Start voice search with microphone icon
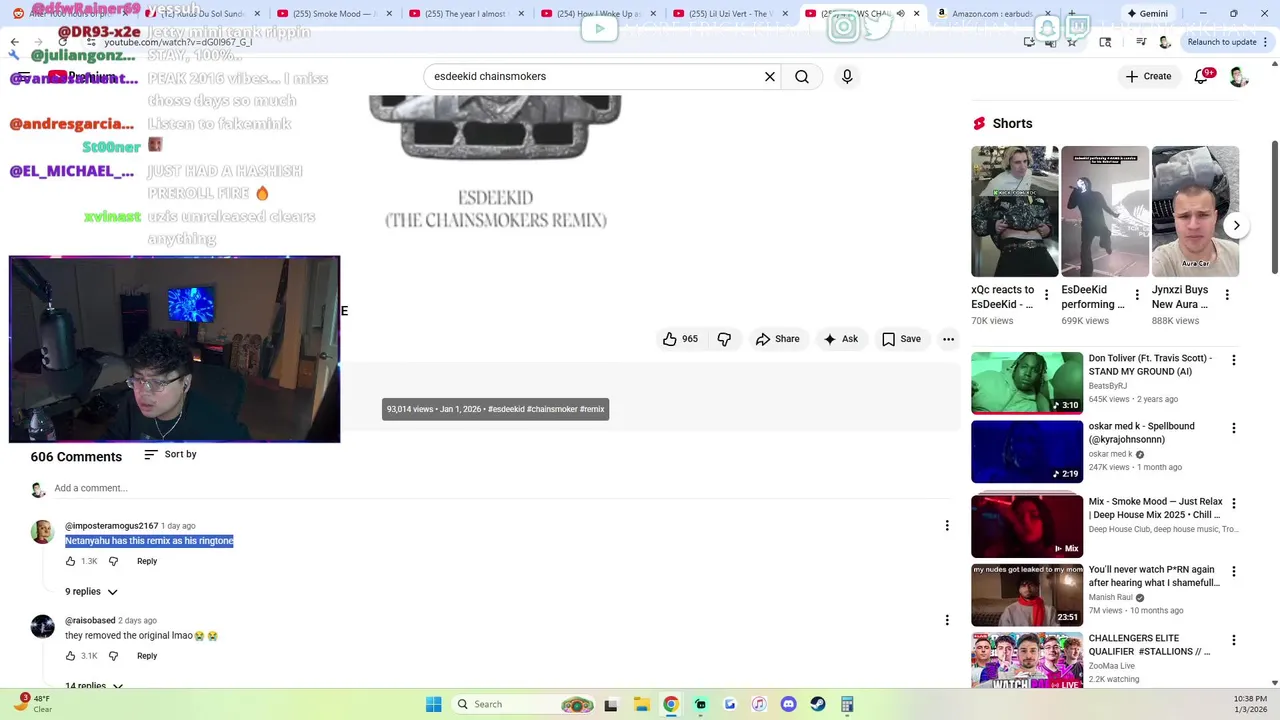Image resolution: width=1280 pixels, height=720 pixels. (x=847, y=76)
